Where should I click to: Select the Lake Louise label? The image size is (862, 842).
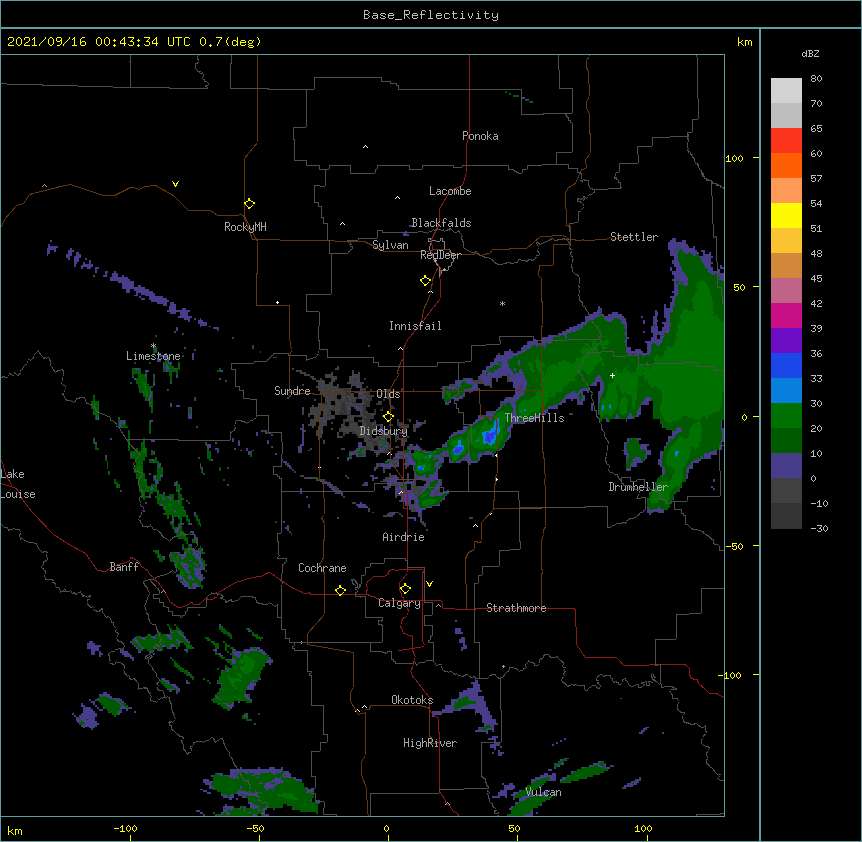click(x=18, y=484)
